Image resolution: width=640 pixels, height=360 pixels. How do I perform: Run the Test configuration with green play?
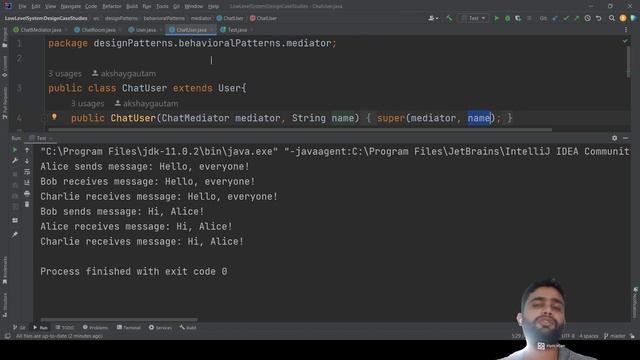[x=496, y=18]
